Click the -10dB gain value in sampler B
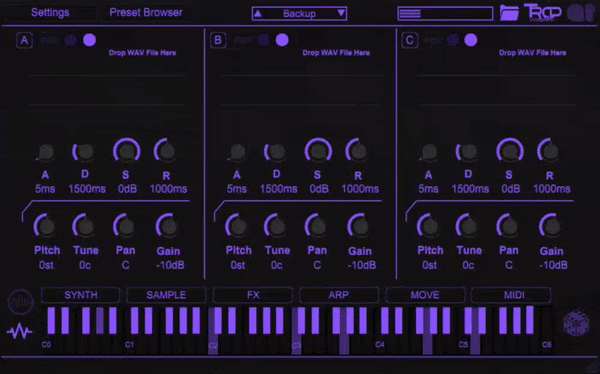 (362, 265)
